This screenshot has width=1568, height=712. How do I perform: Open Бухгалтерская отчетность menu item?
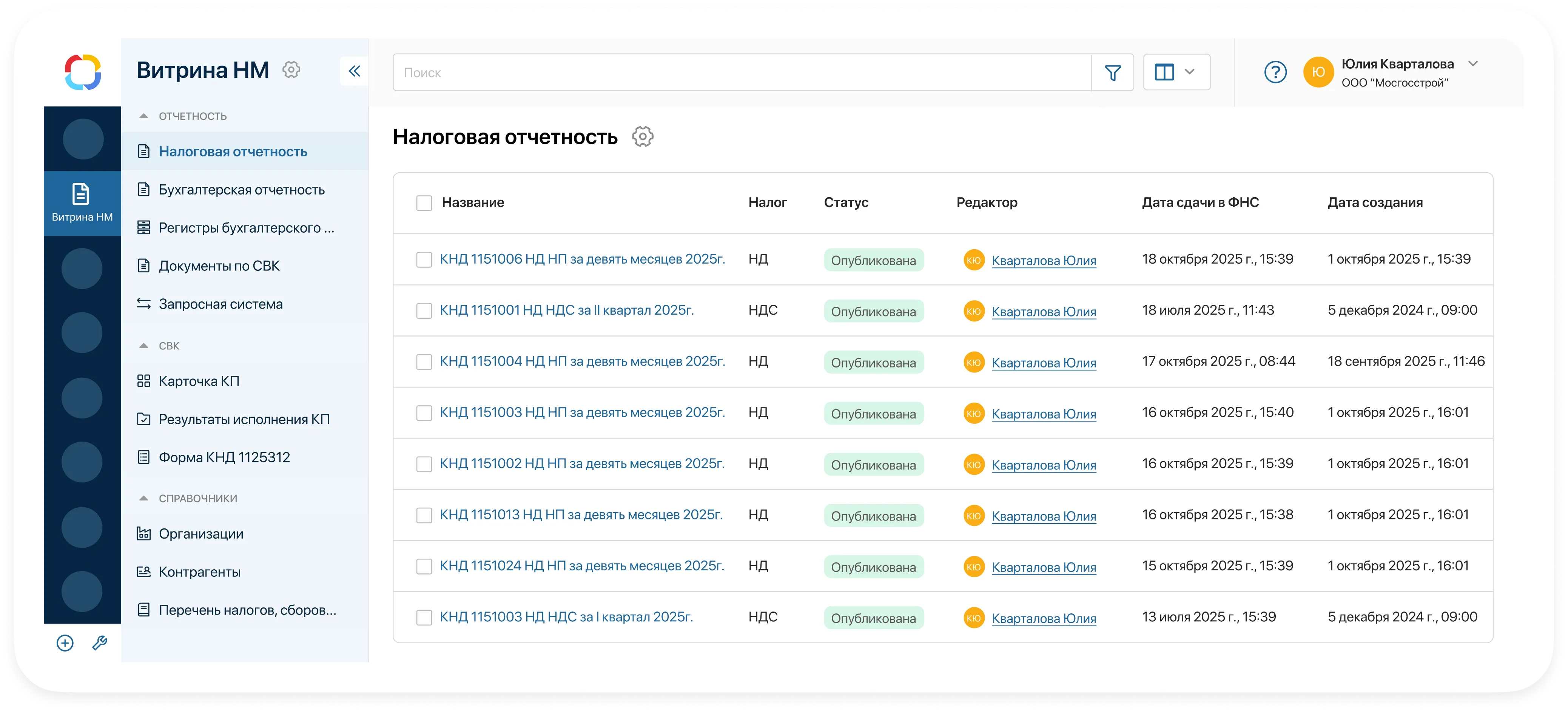242,190
